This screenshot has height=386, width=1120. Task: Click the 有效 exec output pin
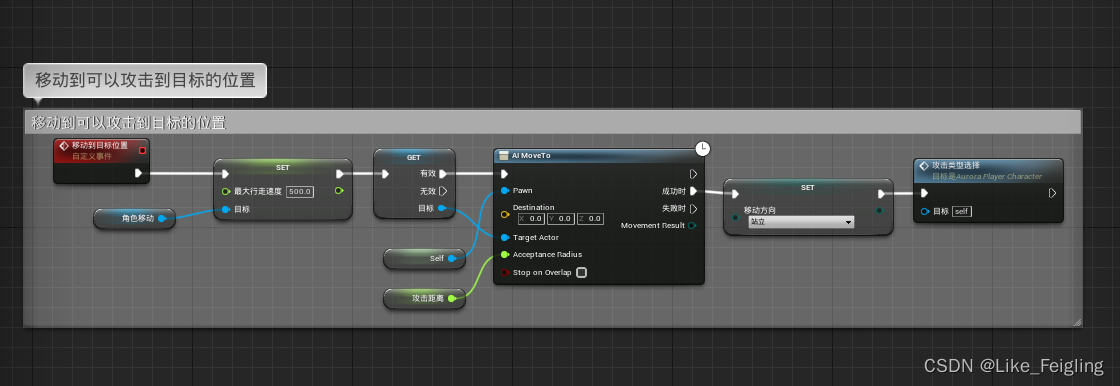coord(443,174)
